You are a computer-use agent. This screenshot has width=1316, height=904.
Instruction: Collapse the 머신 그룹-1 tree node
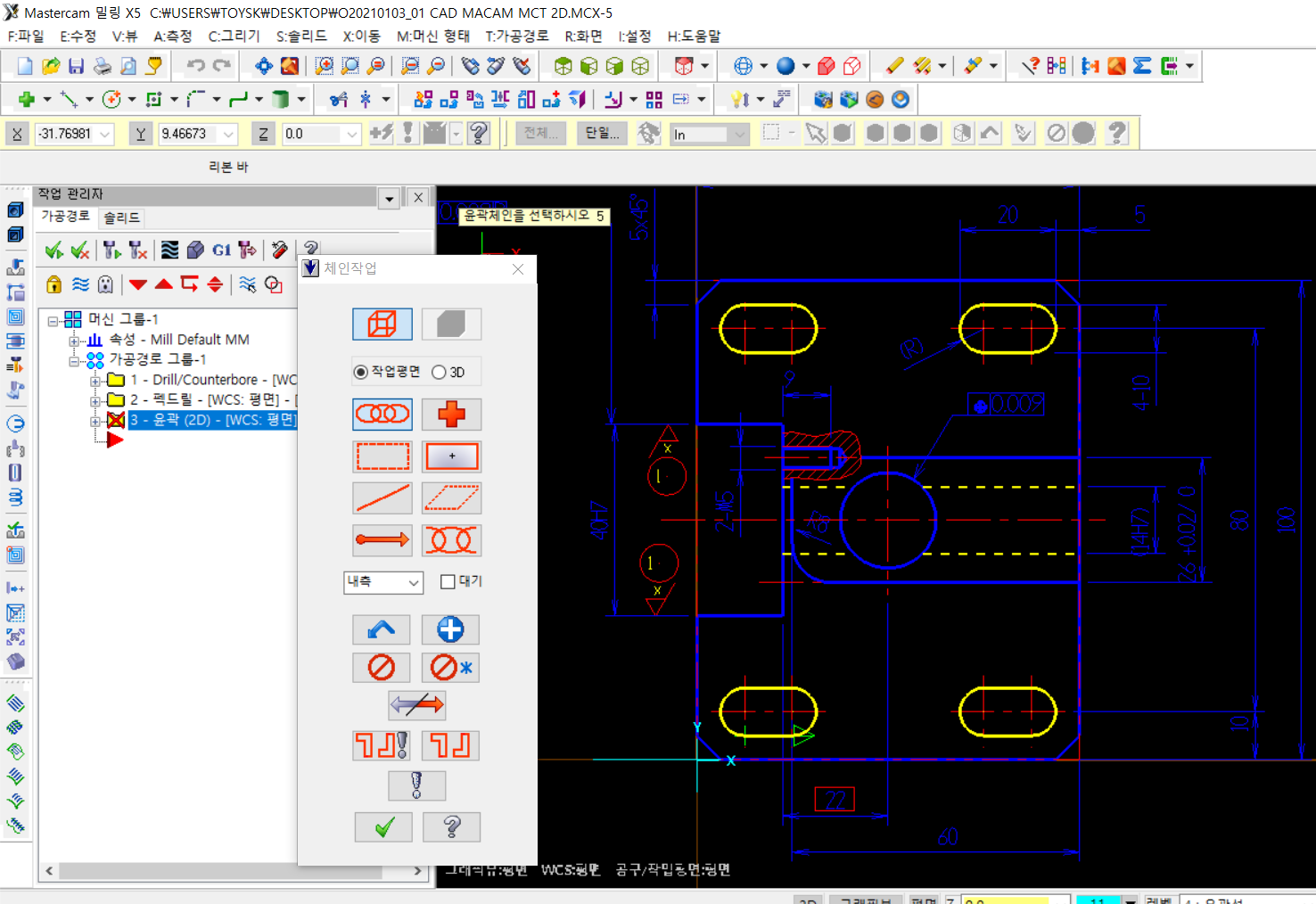click(53, 320)
